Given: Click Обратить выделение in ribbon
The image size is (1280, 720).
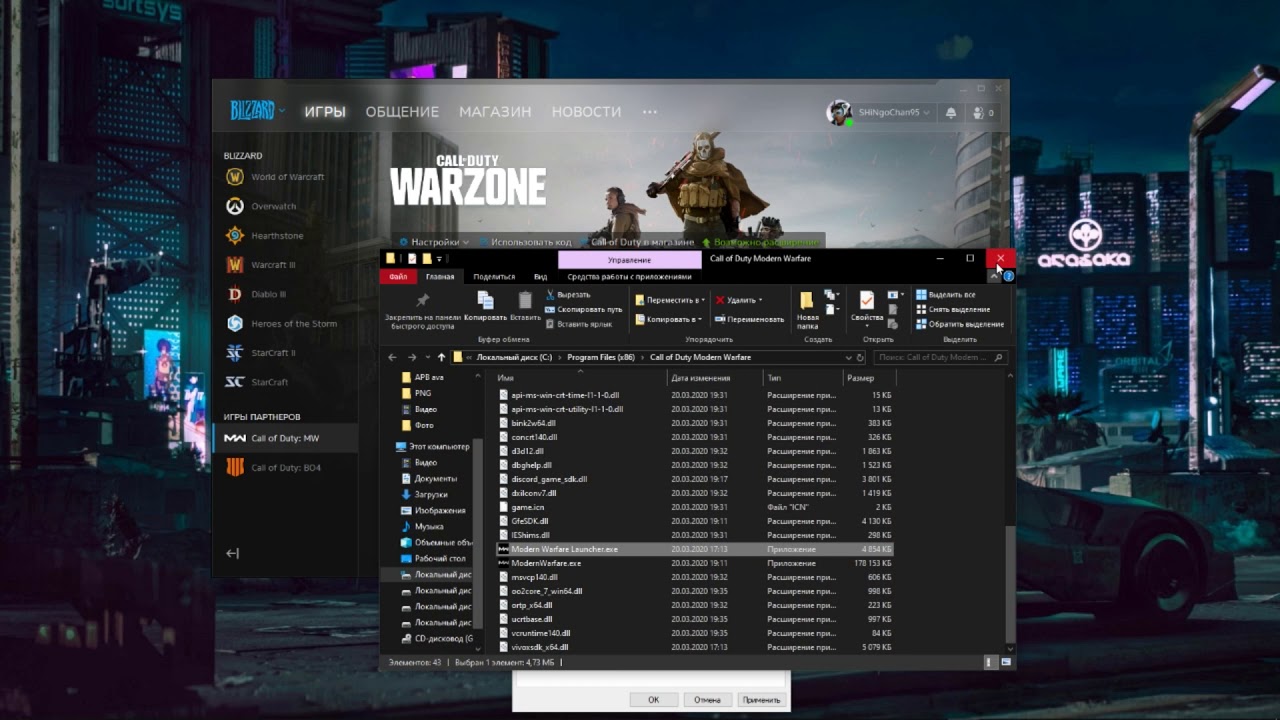Looking at the screenshot, I should pos(960,324).
